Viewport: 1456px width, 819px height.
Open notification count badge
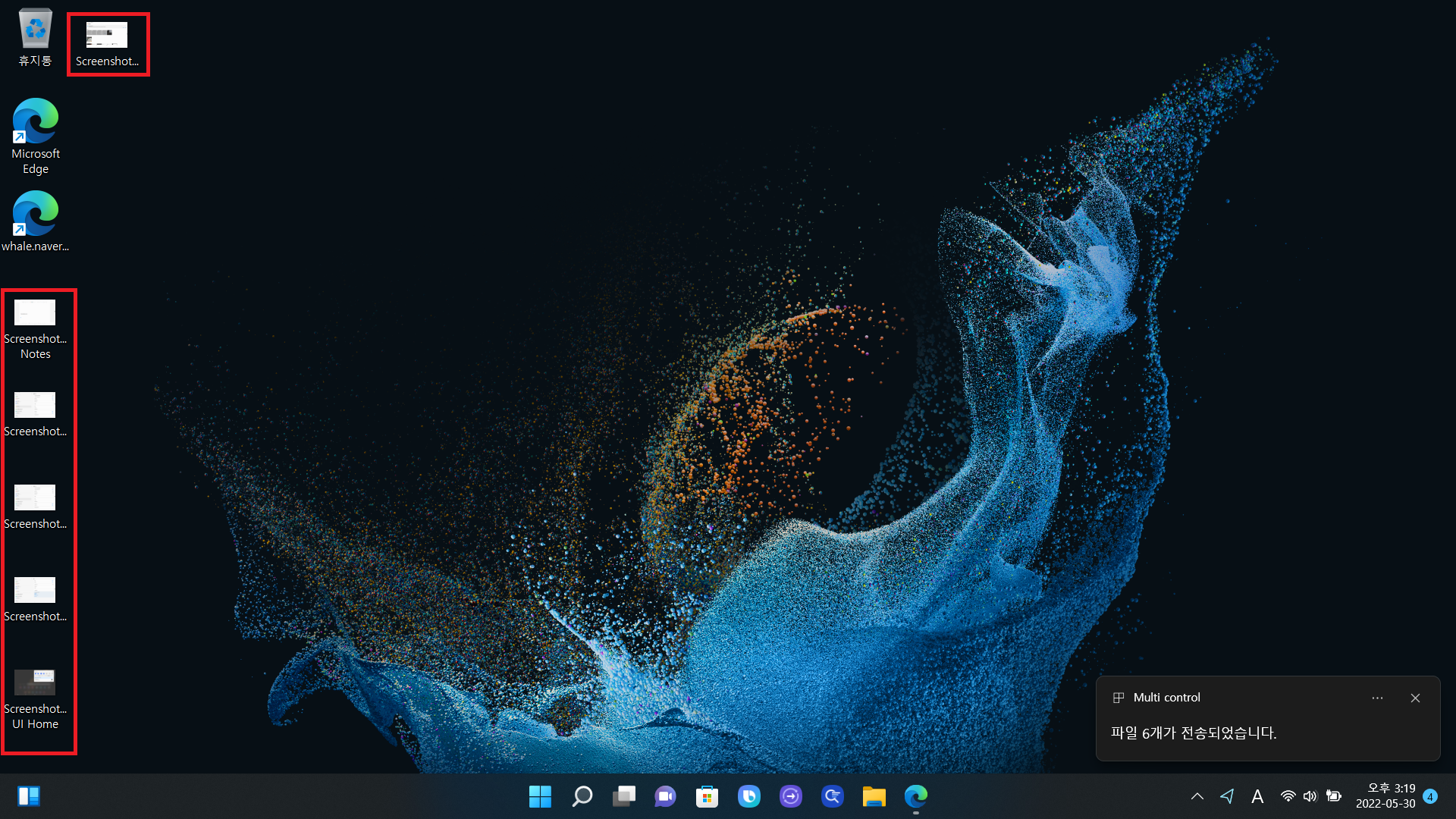click(x=1430, y=796)
